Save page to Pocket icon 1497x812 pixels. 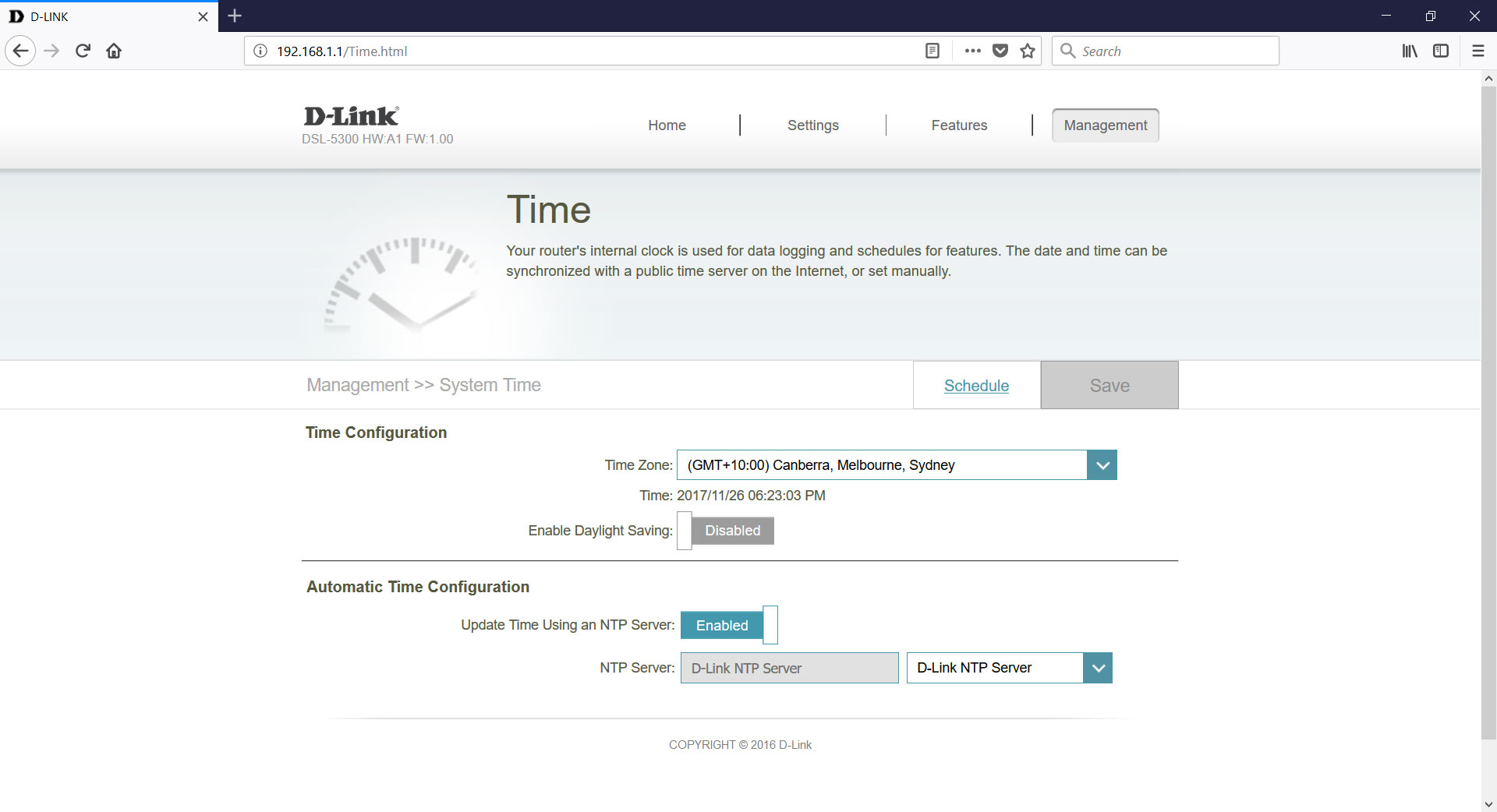(1000, 51)
